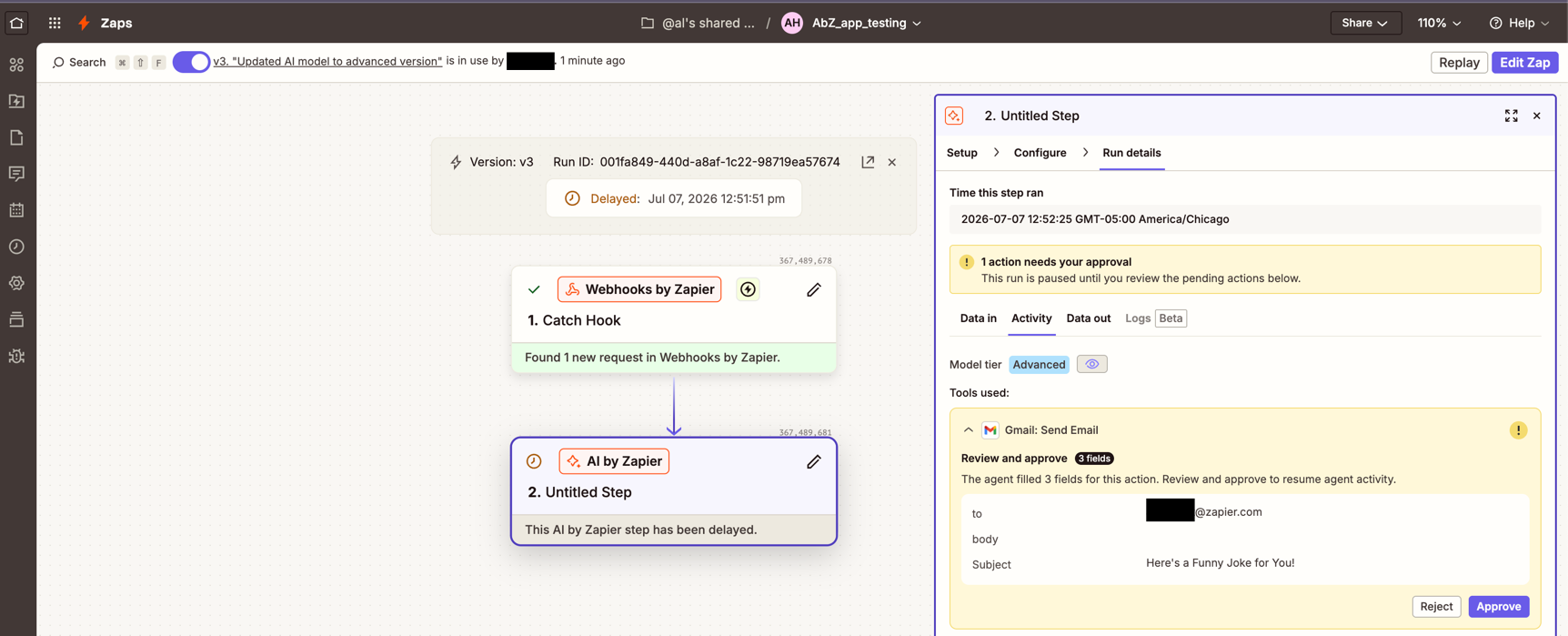Open the @al's shared folder breadcrumb
1568x636 pixels.
pyautogui.click(x=698, y=23)
